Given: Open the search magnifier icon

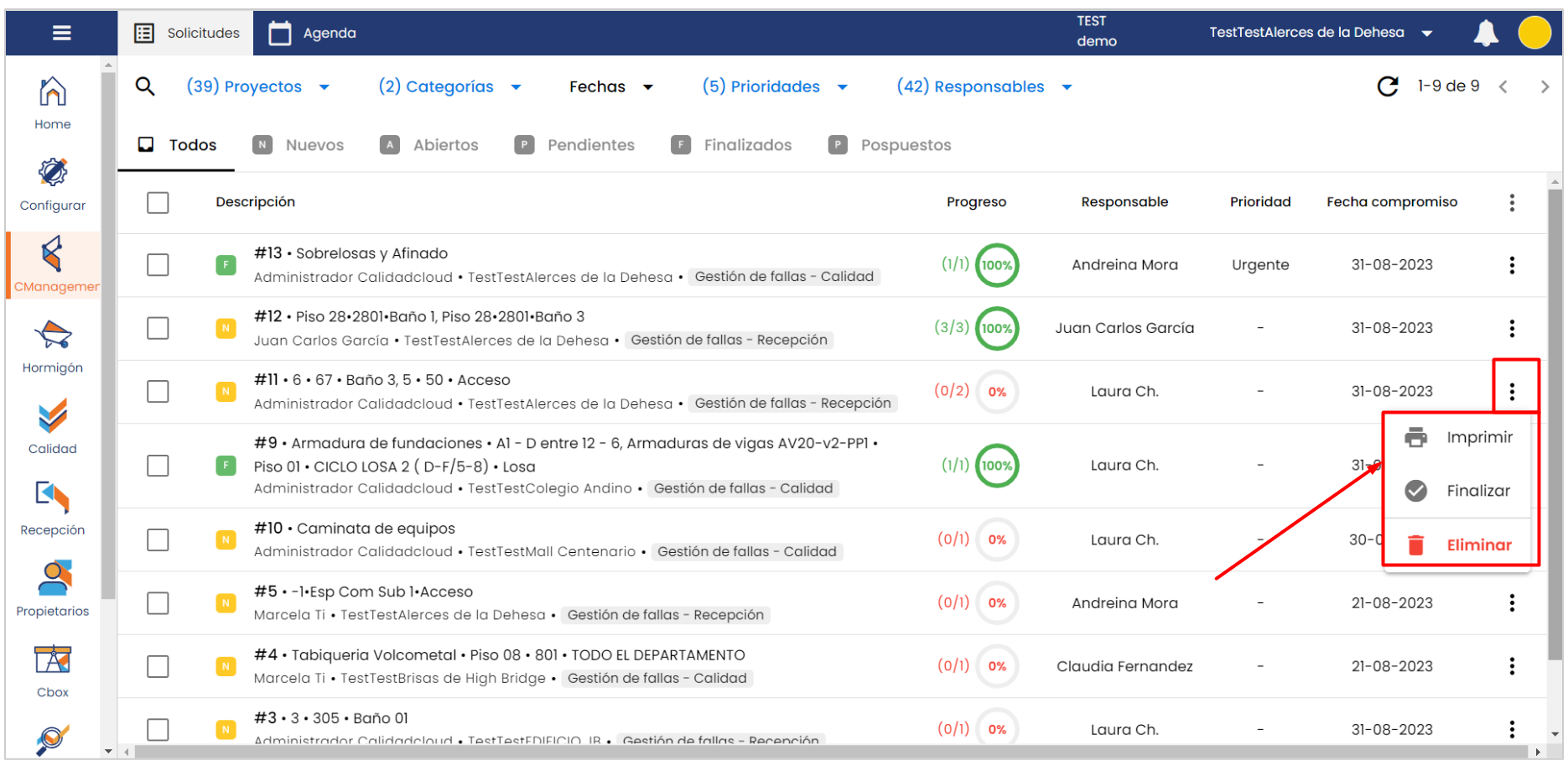Looking at the screenshot, I should tap(145, 86).
